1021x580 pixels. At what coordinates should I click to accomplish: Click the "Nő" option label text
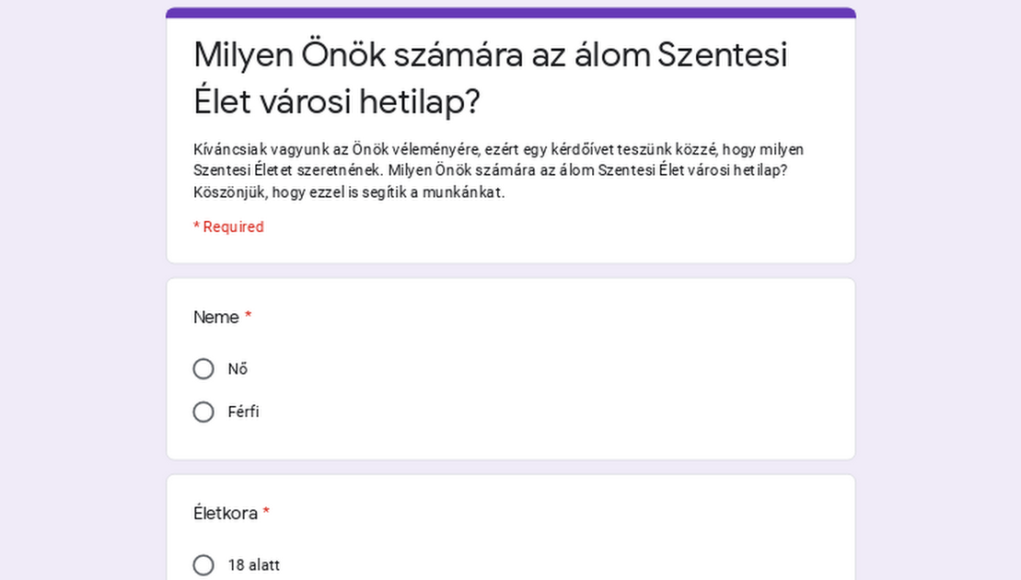[238, 369]
